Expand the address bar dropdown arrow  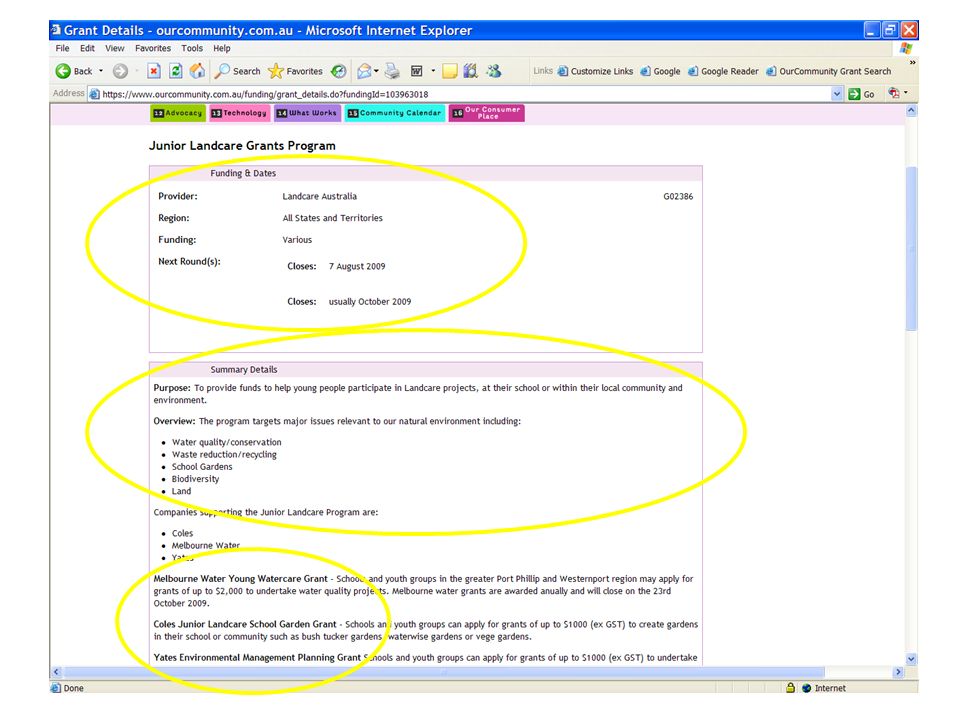click(837, 94)
